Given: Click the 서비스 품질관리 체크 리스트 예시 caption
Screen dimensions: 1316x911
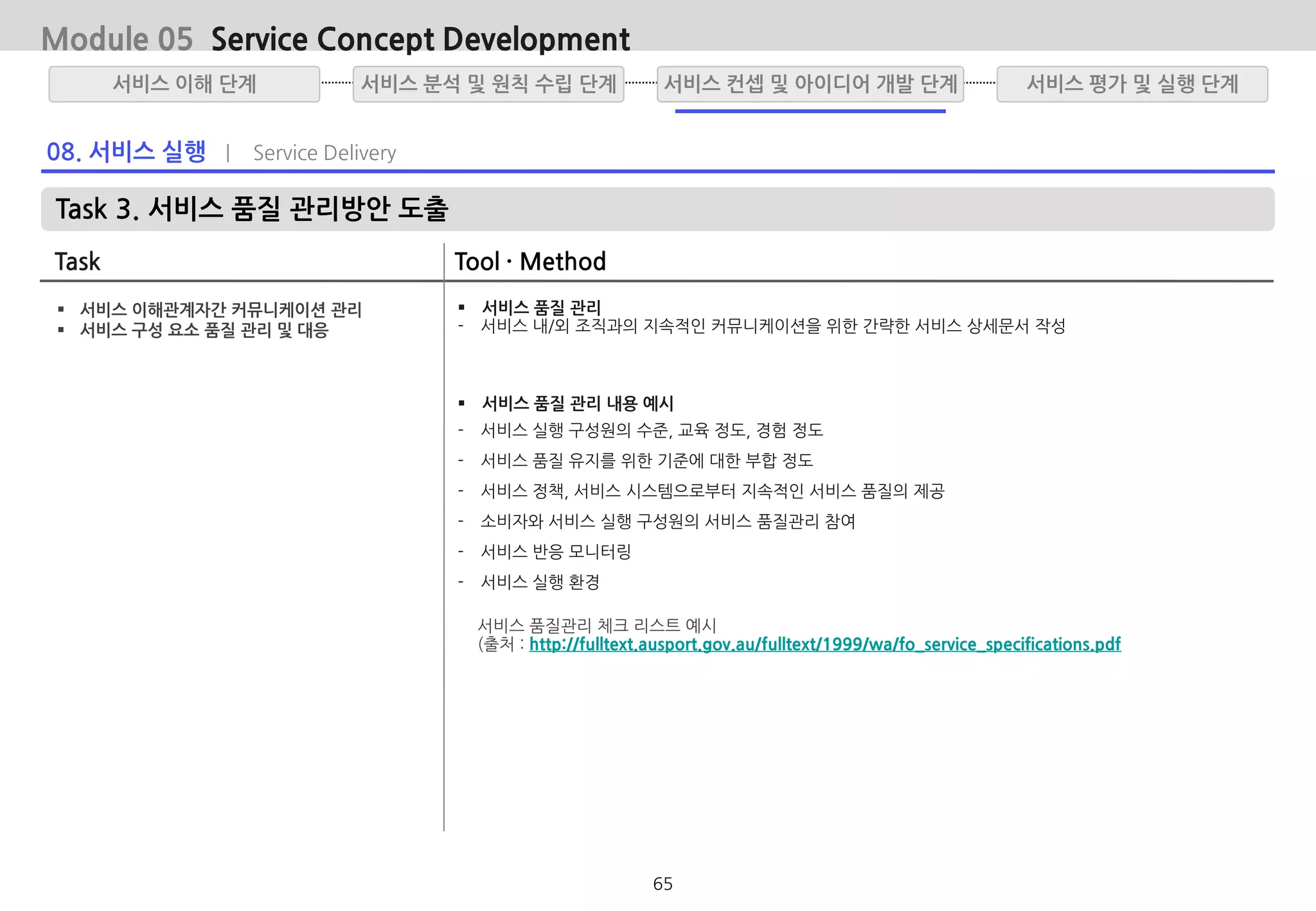Looking at the screenshot, I should click(598, 626).
